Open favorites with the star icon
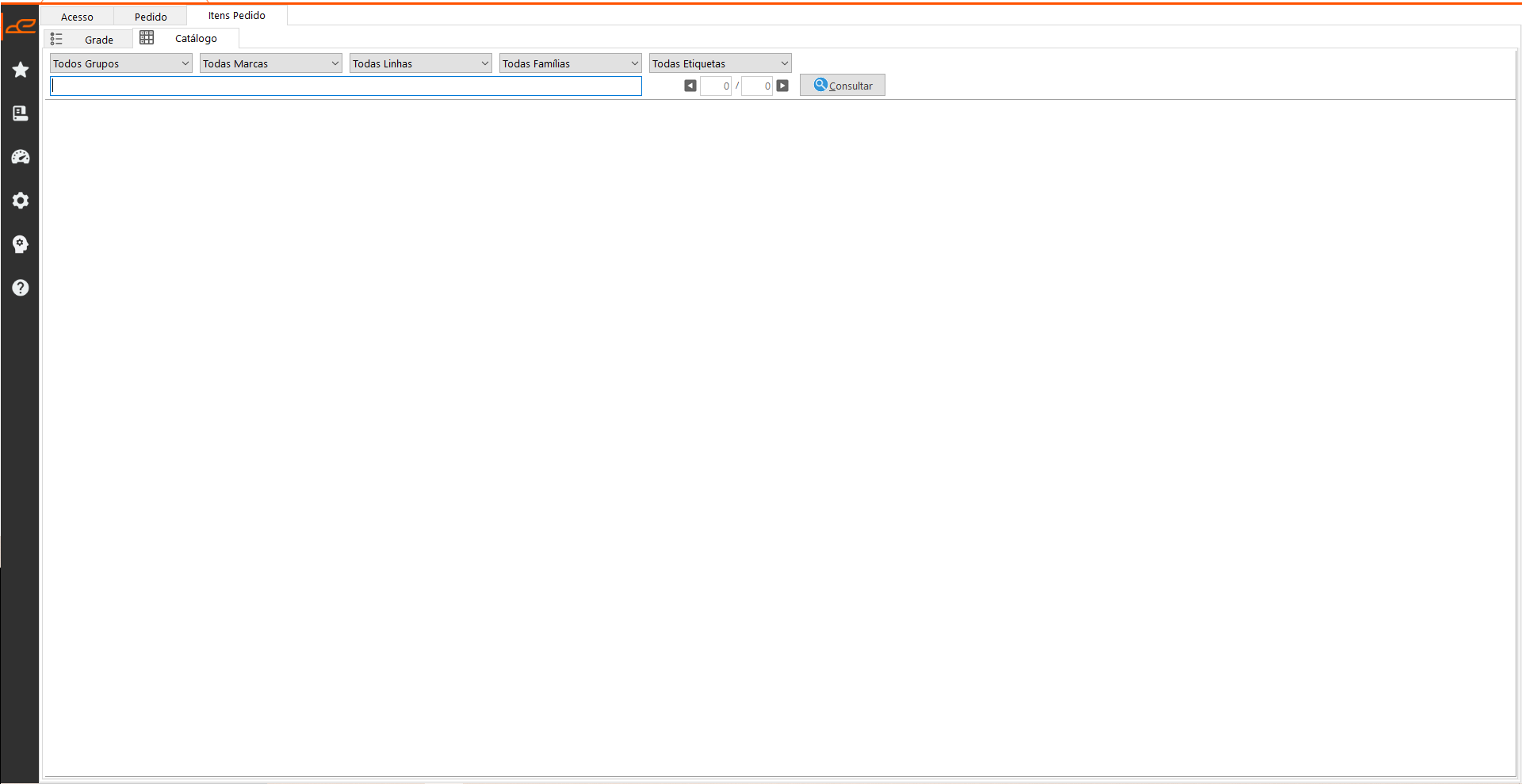Image resolution: width=1522 pixels, height=784 pixels. pos(21,70)
